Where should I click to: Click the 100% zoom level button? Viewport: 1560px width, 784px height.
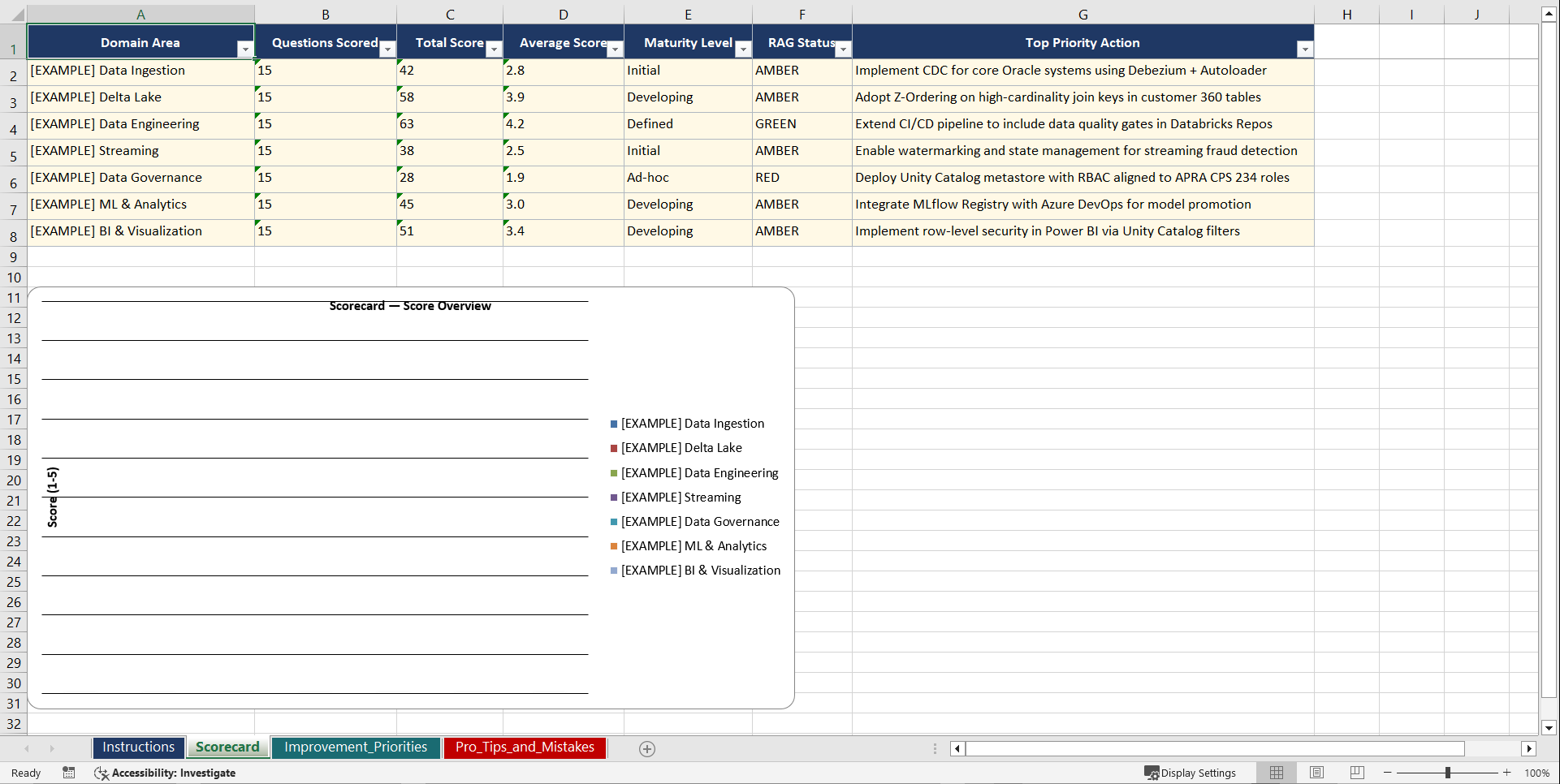tap(1536, 773)
